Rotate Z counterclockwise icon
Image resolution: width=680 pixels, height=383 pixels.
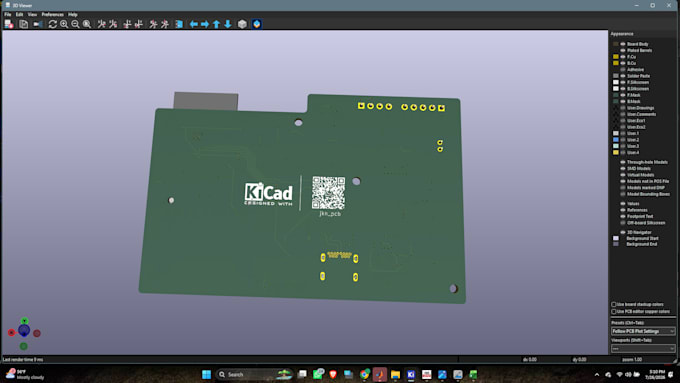click(165, 24)
